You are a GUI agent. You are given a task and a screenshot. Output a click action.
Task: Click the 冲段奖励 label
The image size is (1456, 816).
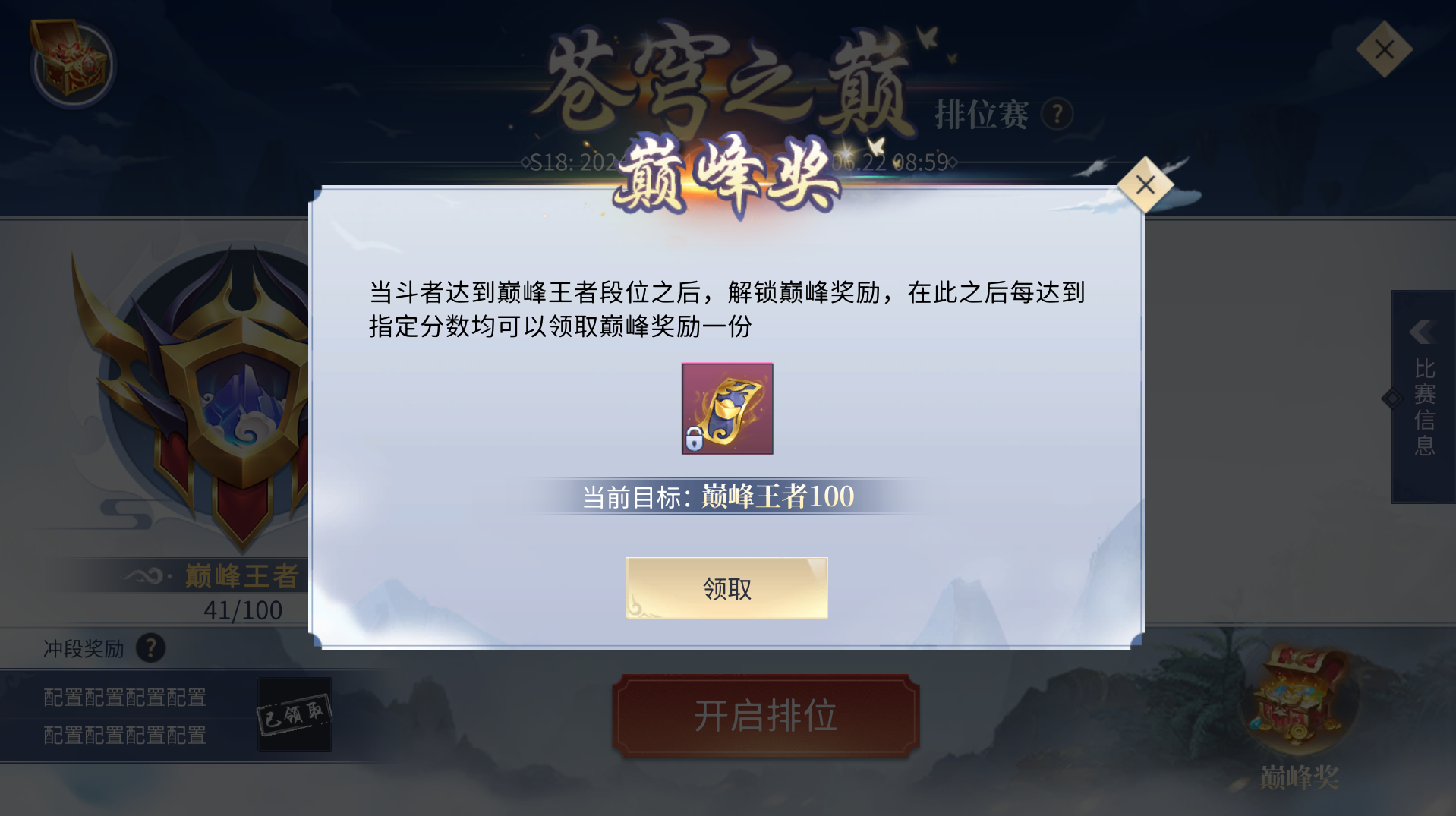coord(84,649)
